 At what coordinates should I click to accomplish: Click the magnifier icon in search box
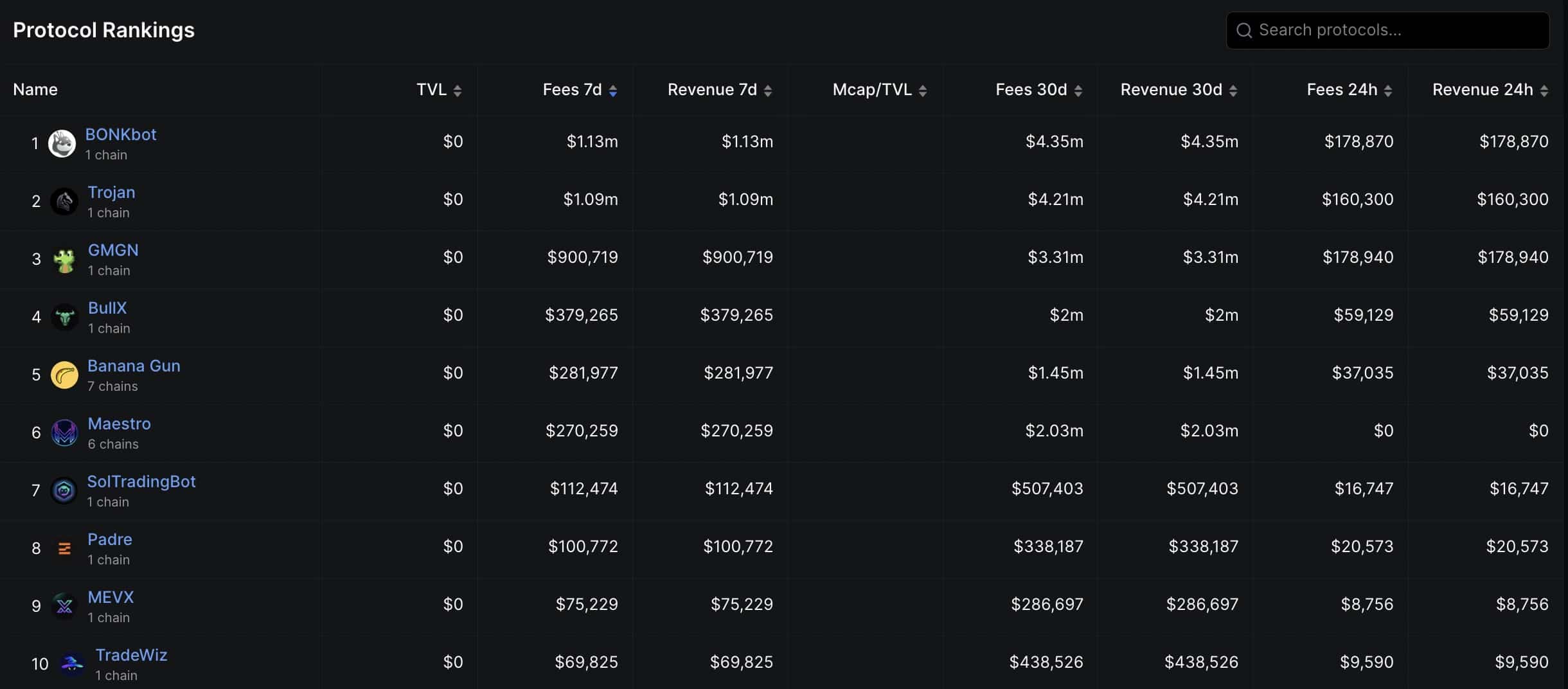(x=1244, y=30)
